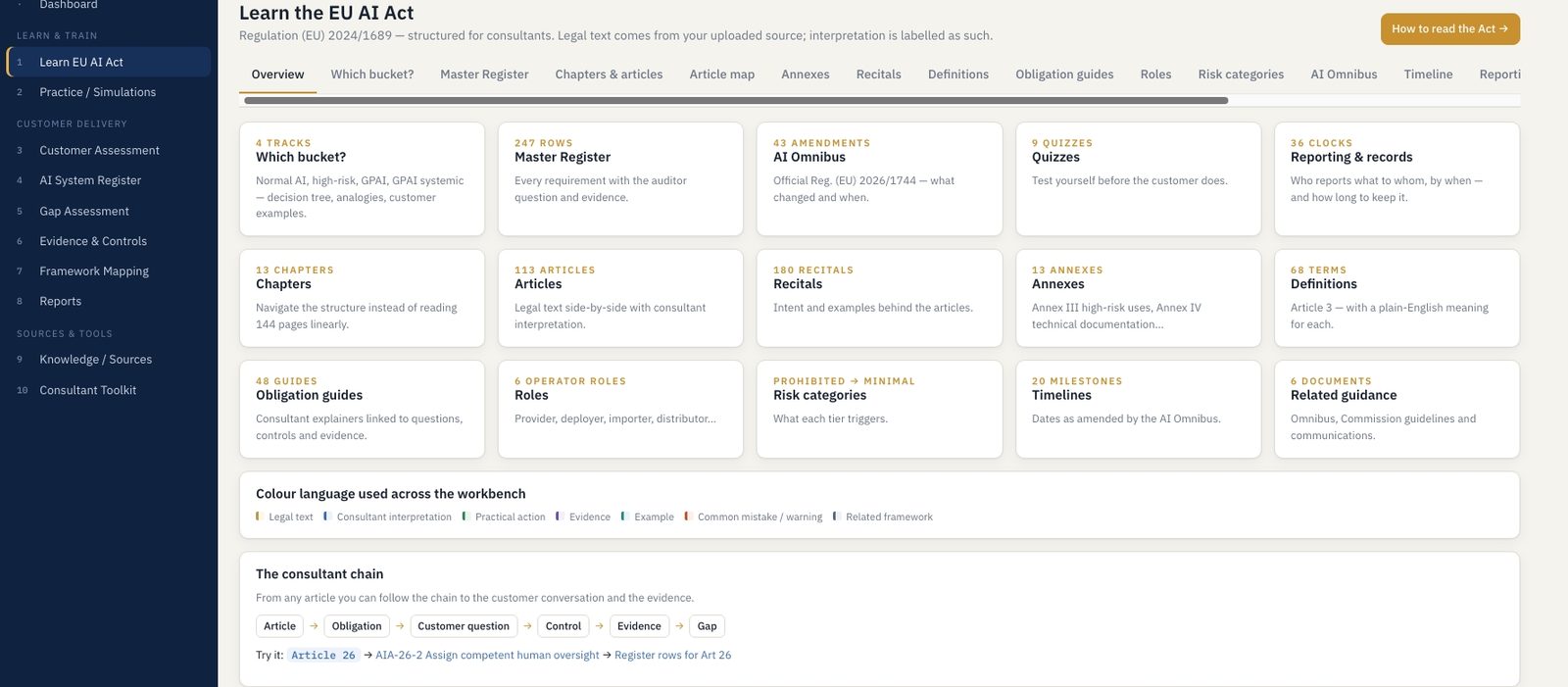Click the Related framework legend label
Viewport: 1568px width, 687px height.
889,516
